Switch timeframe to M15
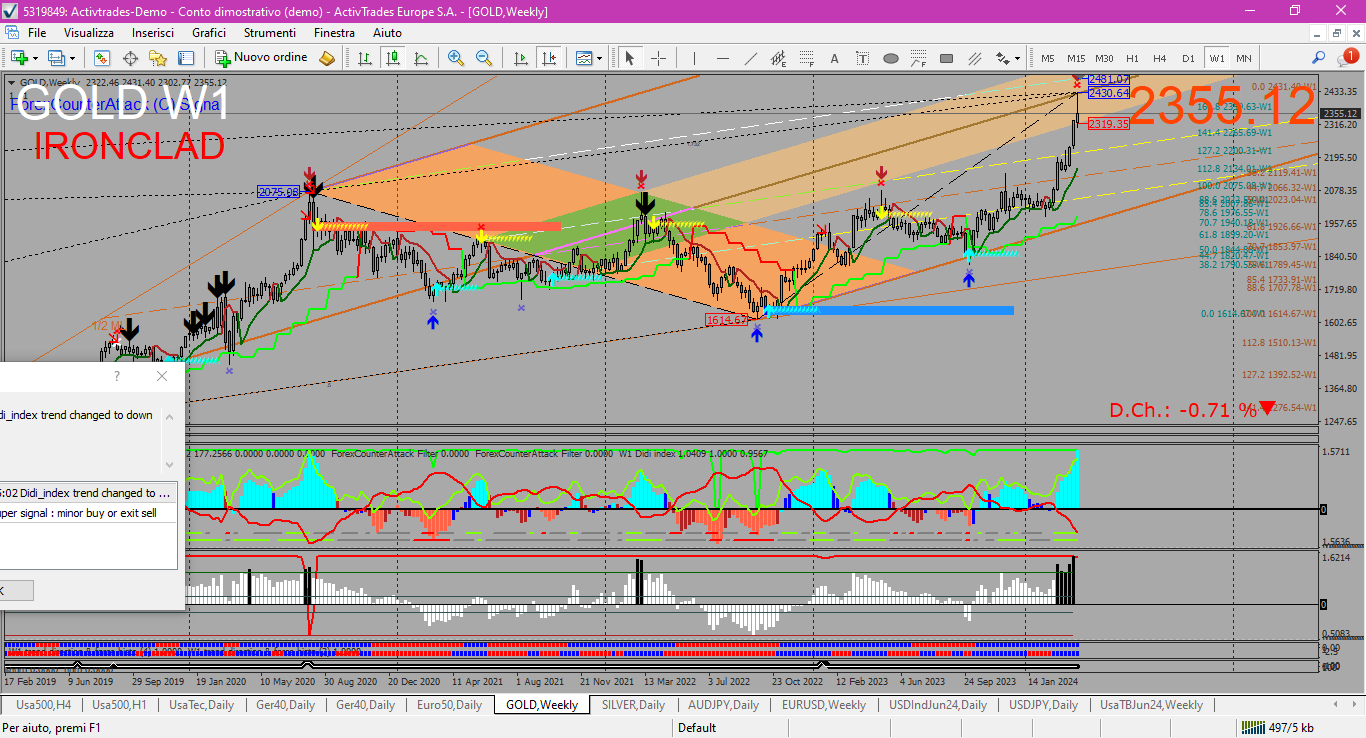Viewport: 1366px width, 738px height. [1076, 58]
